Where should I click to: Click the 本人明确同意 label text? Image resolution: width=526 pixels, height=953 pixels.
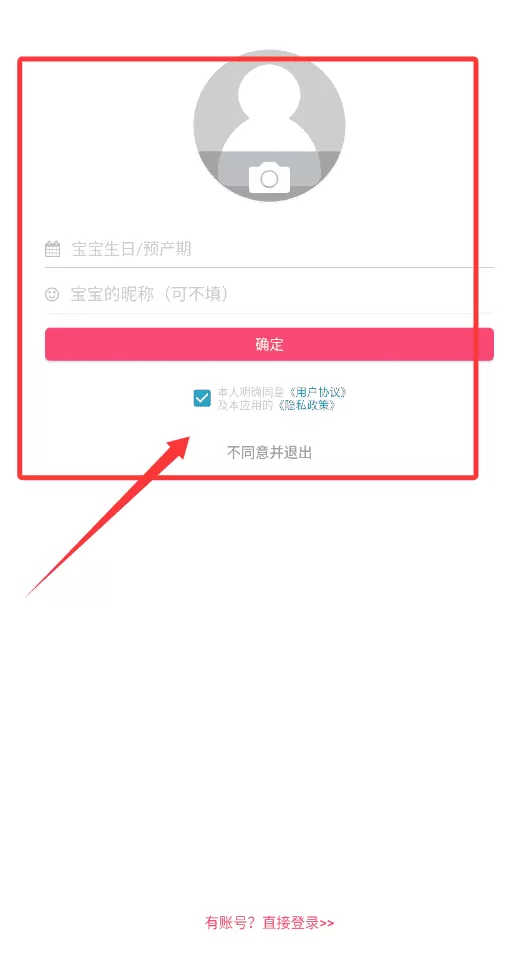click(x=251, y=393)
